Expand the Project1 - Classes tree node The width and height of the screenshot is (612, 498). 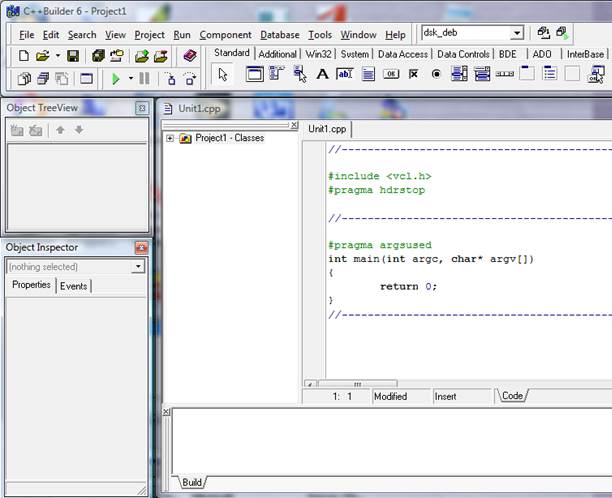click(170, 138)
